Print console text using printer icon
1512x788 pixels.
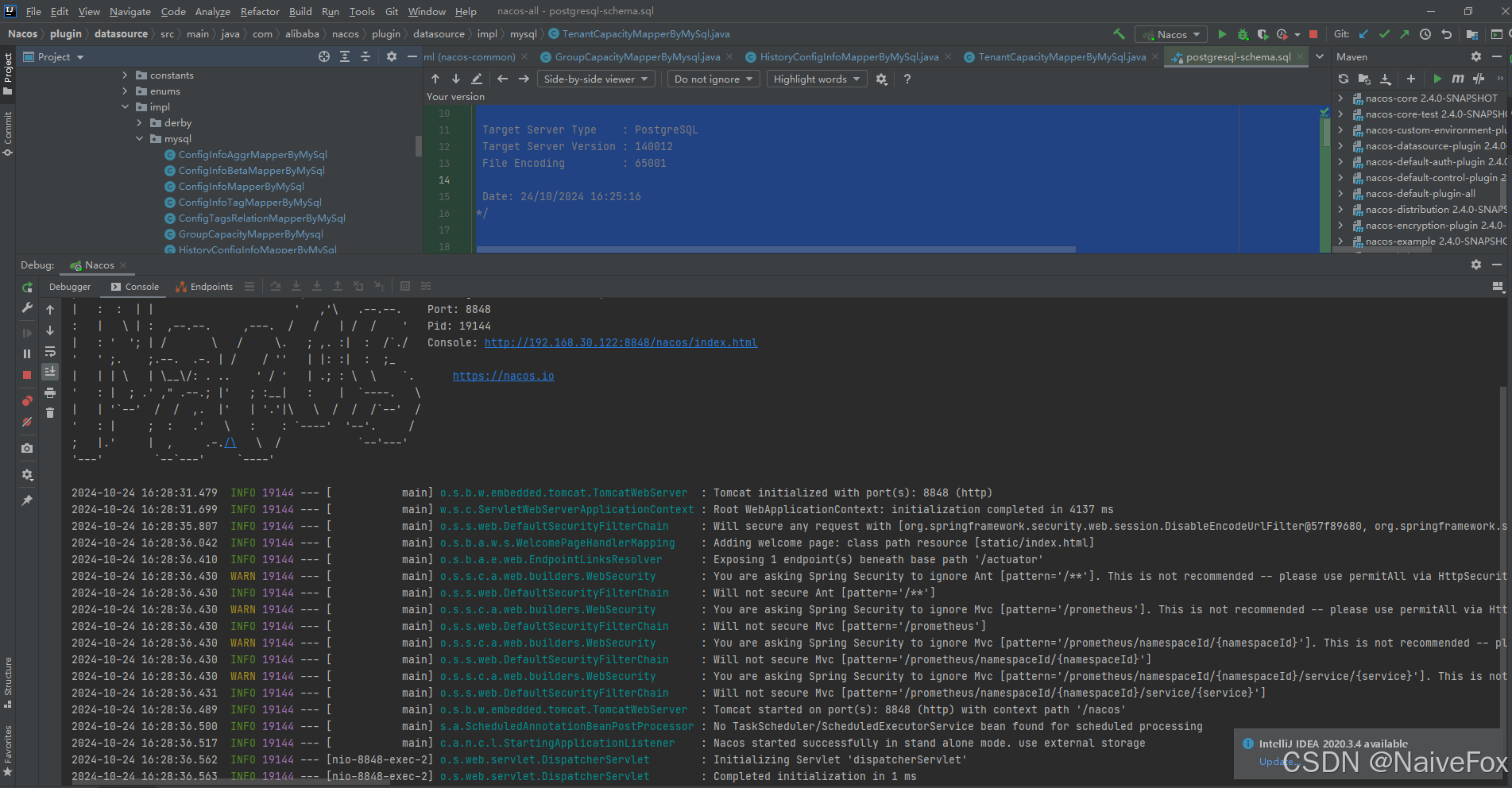tap(50, 393)
